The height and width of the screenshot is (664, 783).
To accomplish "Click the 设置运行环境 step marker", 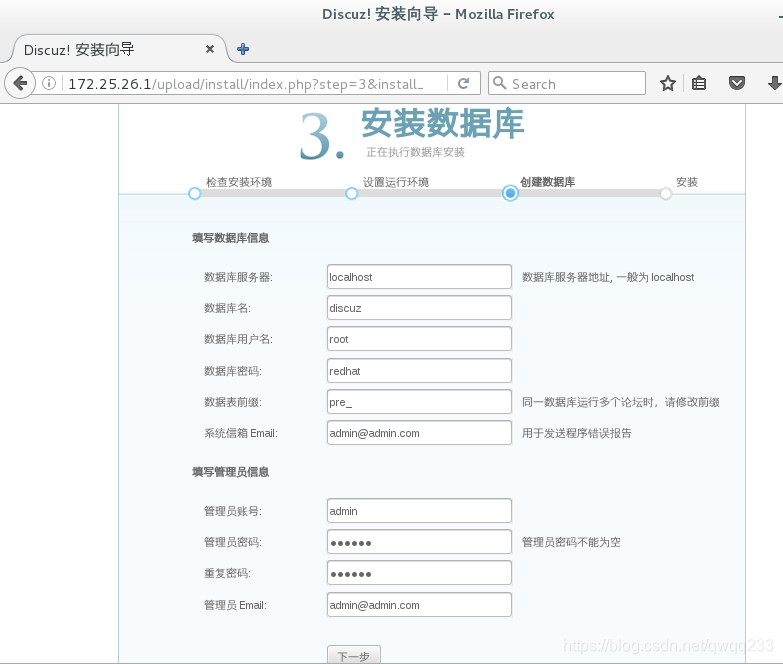I will (x=352, y=194).
